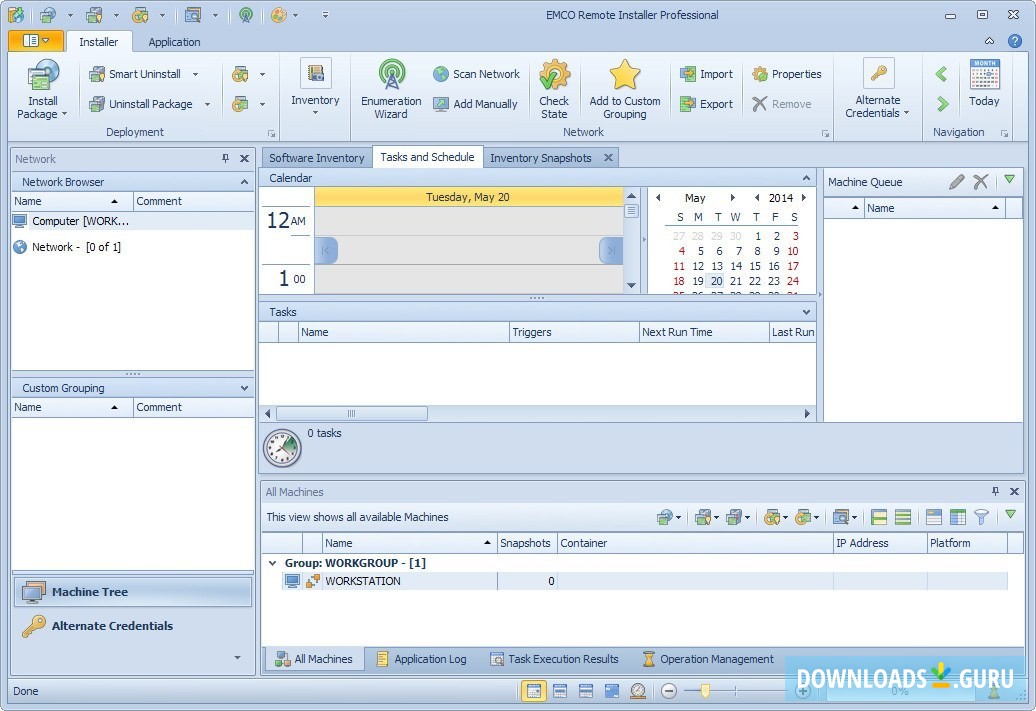Viewport: 1036px width, 711px height.
Task: Go to the previous month in calendar
Action: [658, 198]
